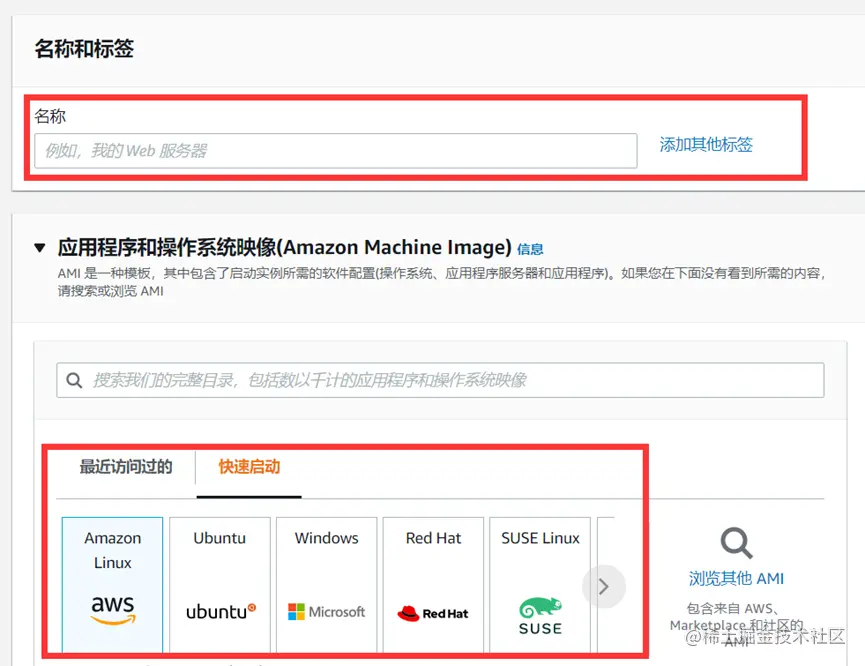The height and width of the screenshot is (666, 865).
Task: Switch to the 快速启动 tab
Action: click(249, 467)
